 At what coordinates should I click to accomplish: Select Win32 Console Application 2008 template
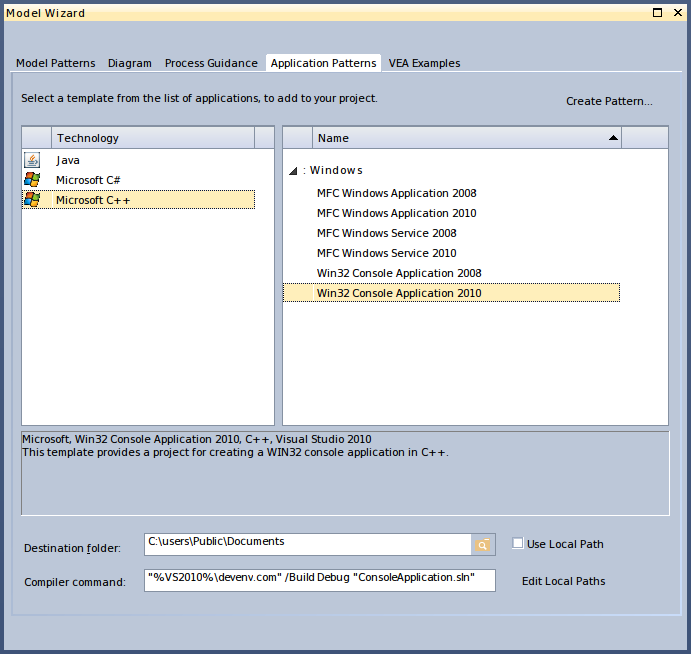(x=399, y=273)
